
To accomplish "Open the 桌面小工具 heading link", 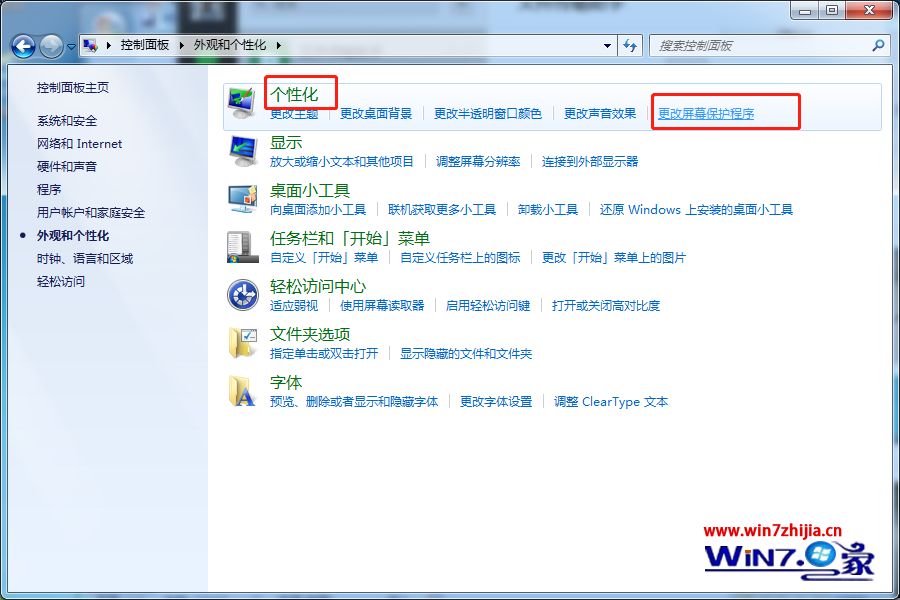I will (x=310, y=190).
